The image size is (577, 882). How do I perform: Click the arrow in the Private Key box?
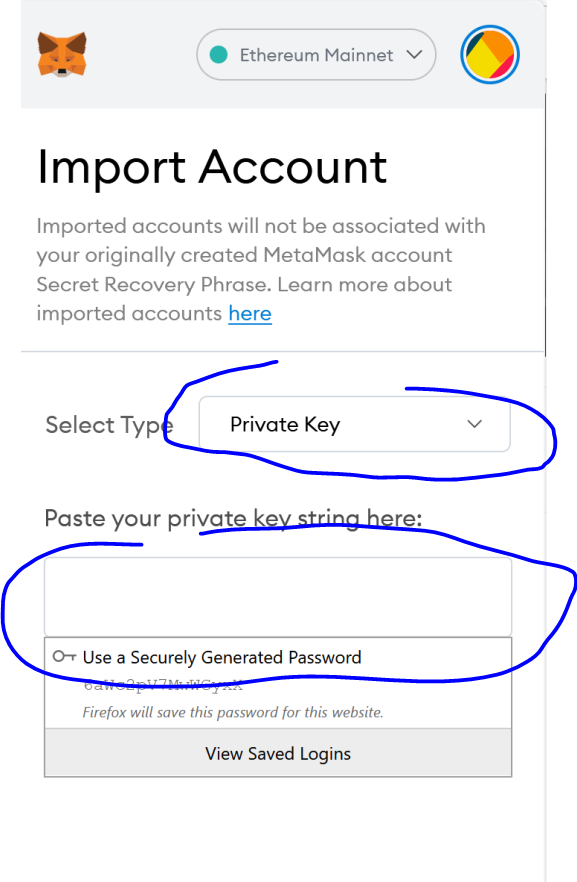coord(475,424)
